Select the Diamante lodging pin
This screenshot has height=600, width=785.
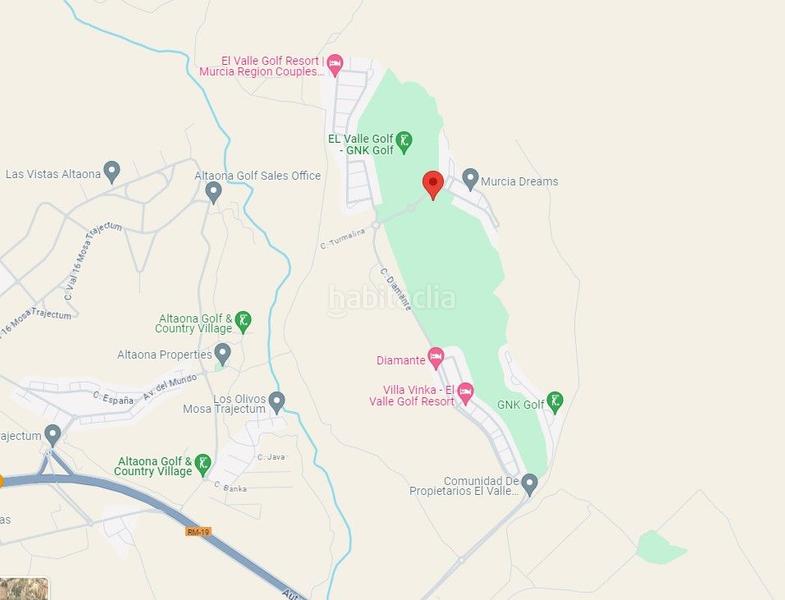coord(436,358)
